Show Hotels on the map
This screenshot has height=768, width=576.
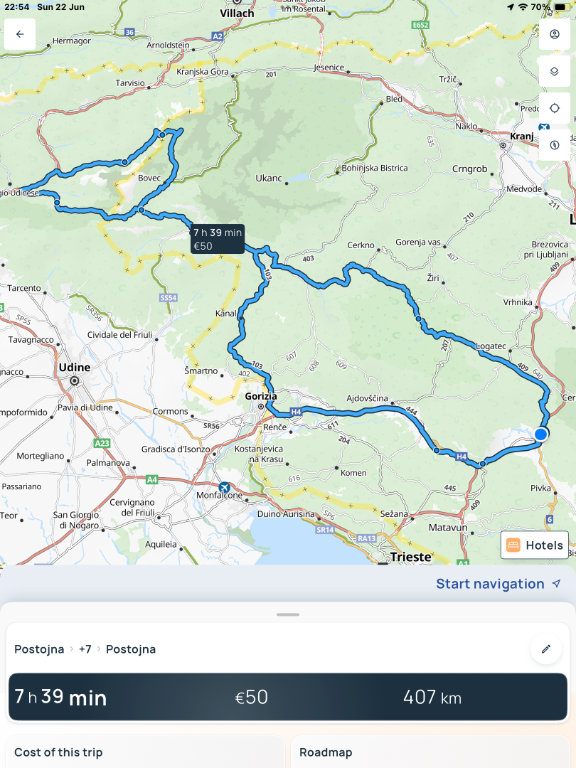pos(534,545)
